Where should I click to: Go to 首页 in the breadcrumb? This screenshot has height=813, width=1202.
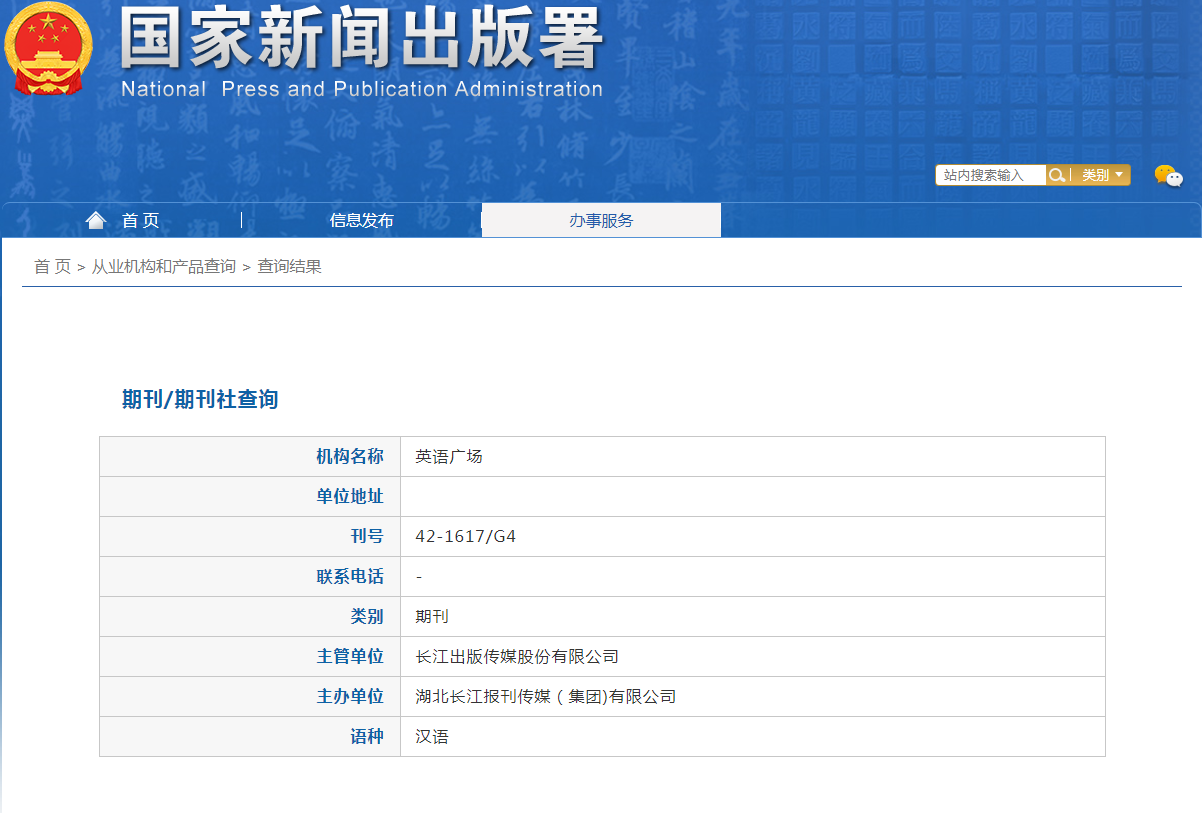click(52, 267)
